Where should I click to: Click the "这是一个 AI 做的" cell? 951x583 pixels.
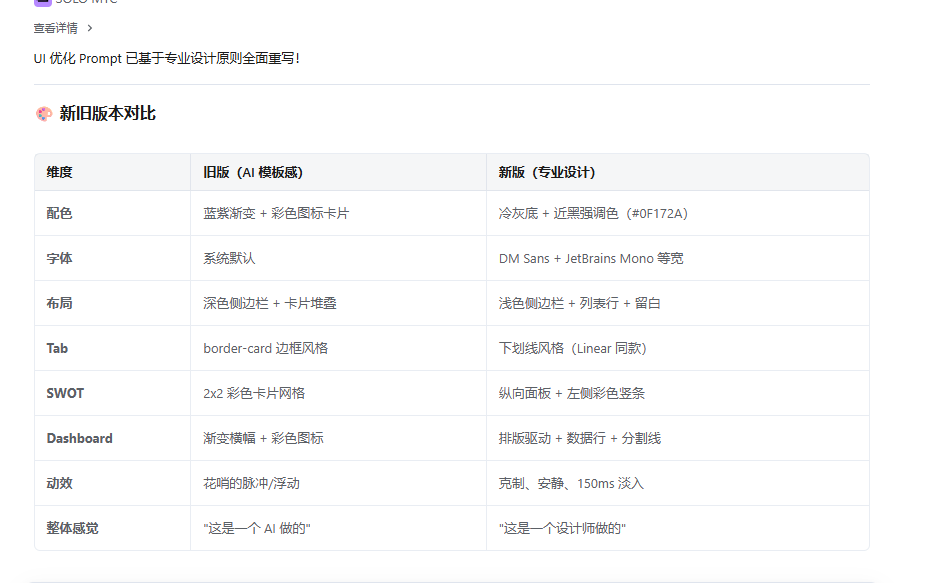257,528
